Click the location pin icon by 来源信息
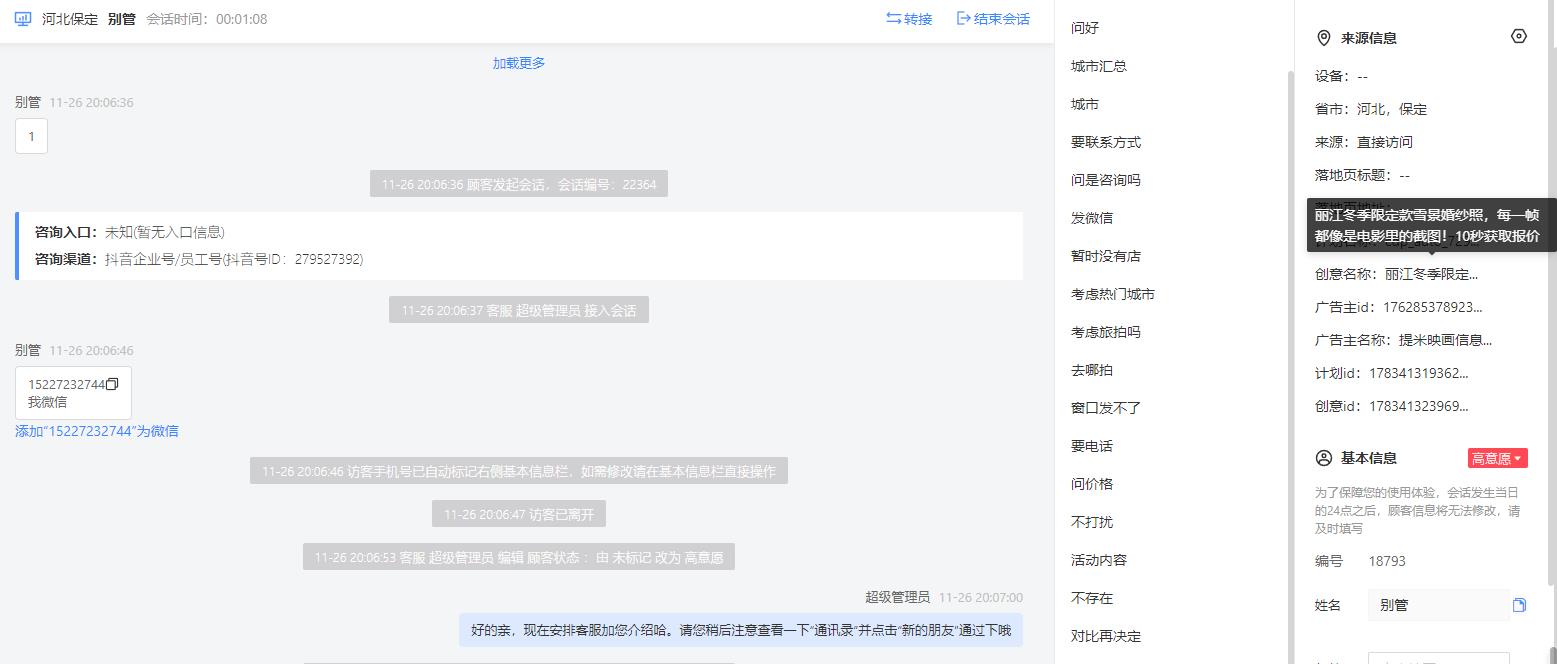Screen dimensions: 1557x664 coord(1323,38)
